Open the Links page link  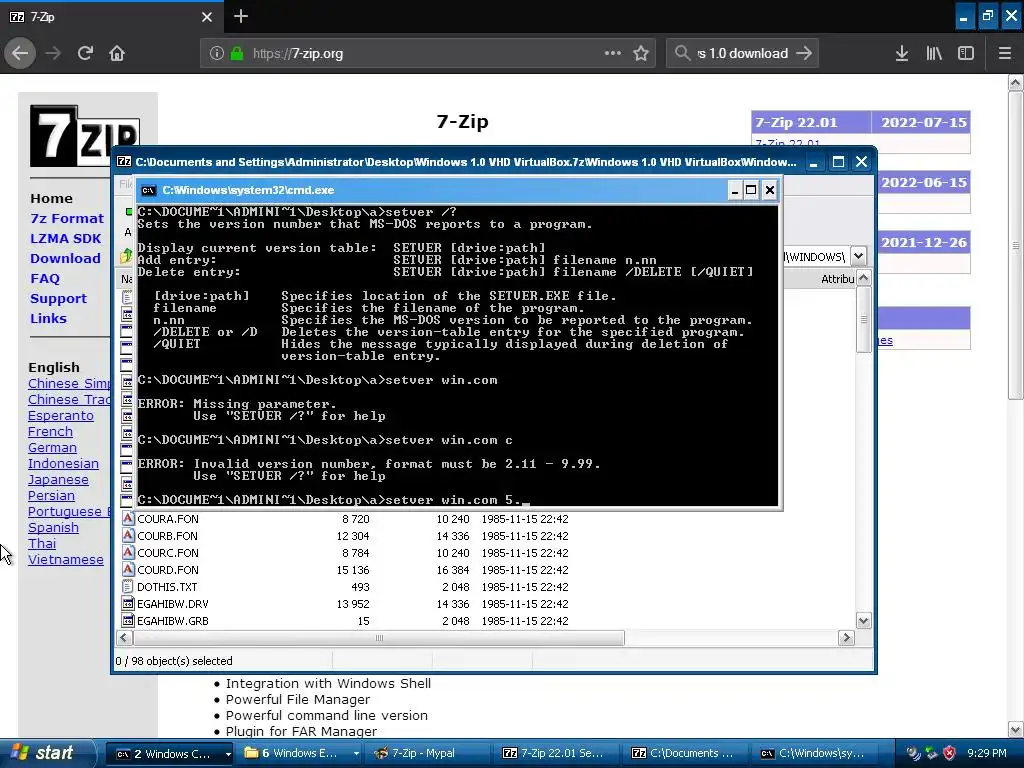pos(48,319)
